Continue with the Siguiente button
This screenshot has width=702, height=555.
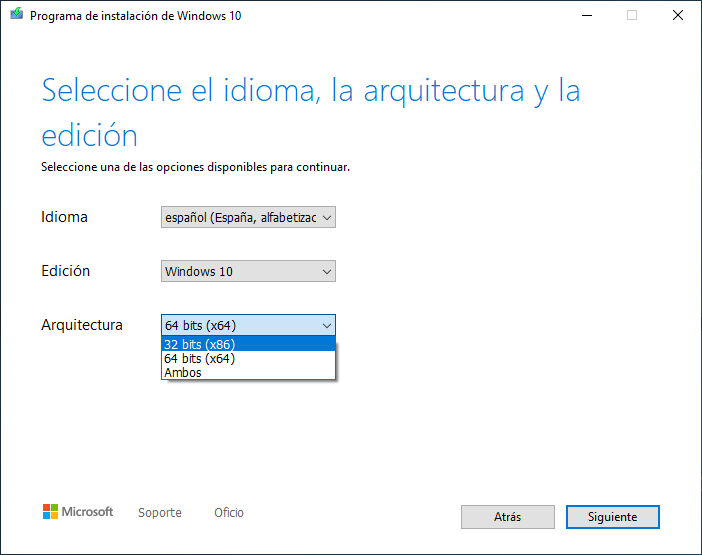[x=613, y=517]
